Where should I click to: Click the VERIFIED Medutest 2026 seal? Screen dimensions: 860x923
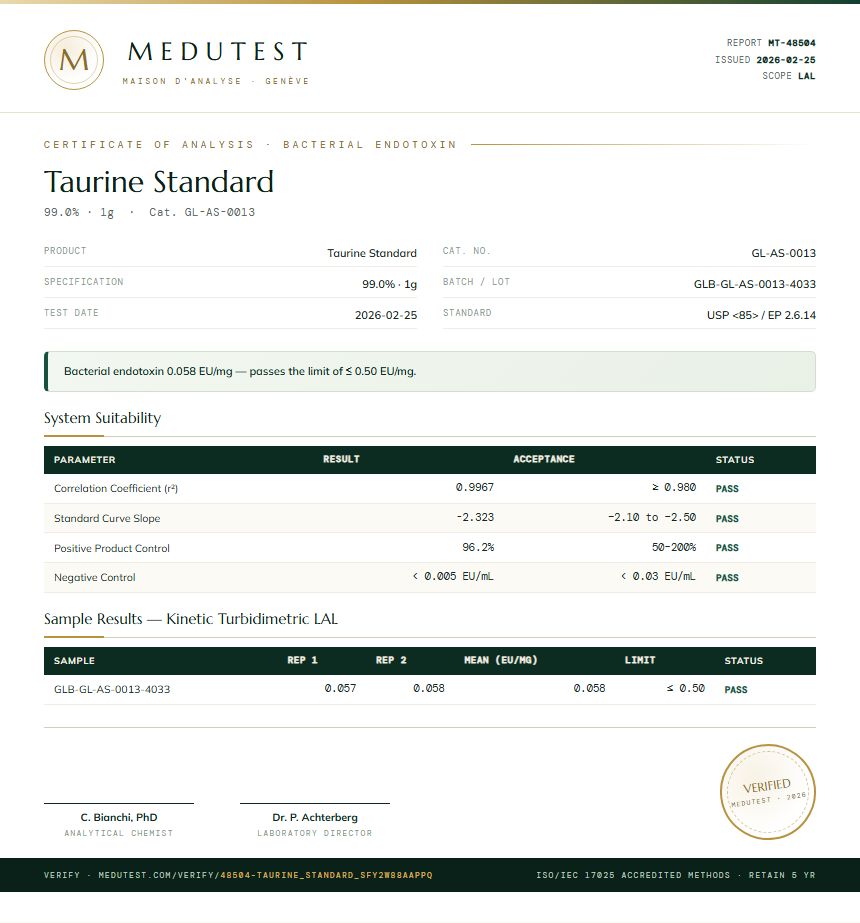coord(768,792)
